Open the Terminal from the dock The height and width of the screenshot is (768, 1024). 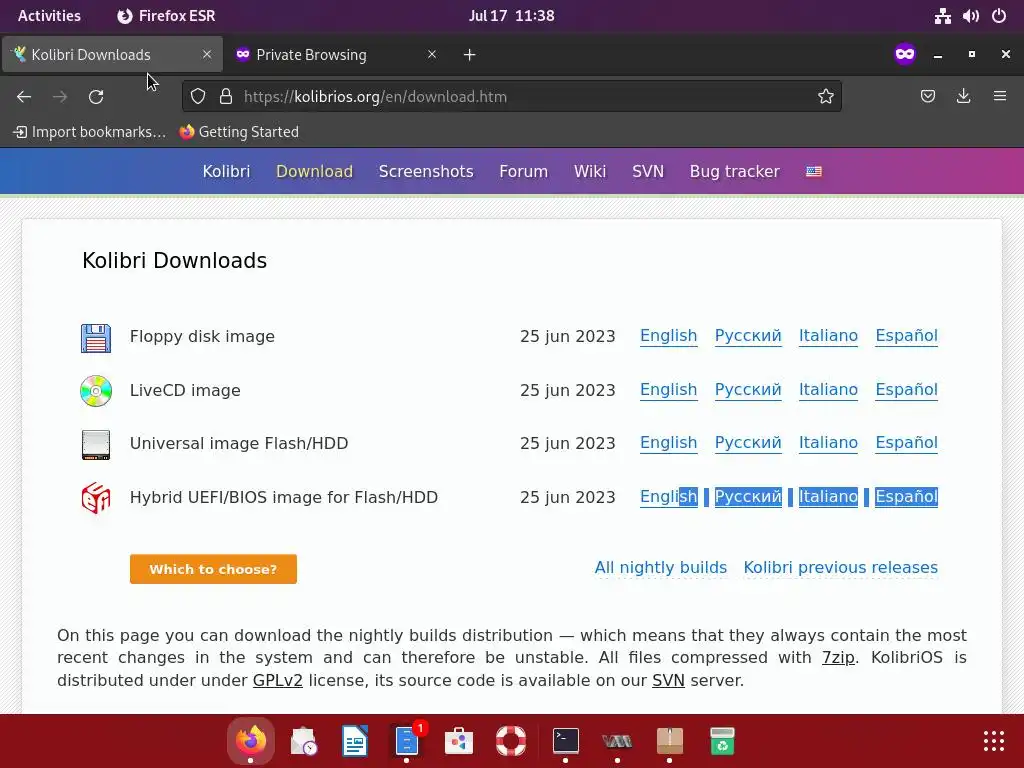coord(566,741)
